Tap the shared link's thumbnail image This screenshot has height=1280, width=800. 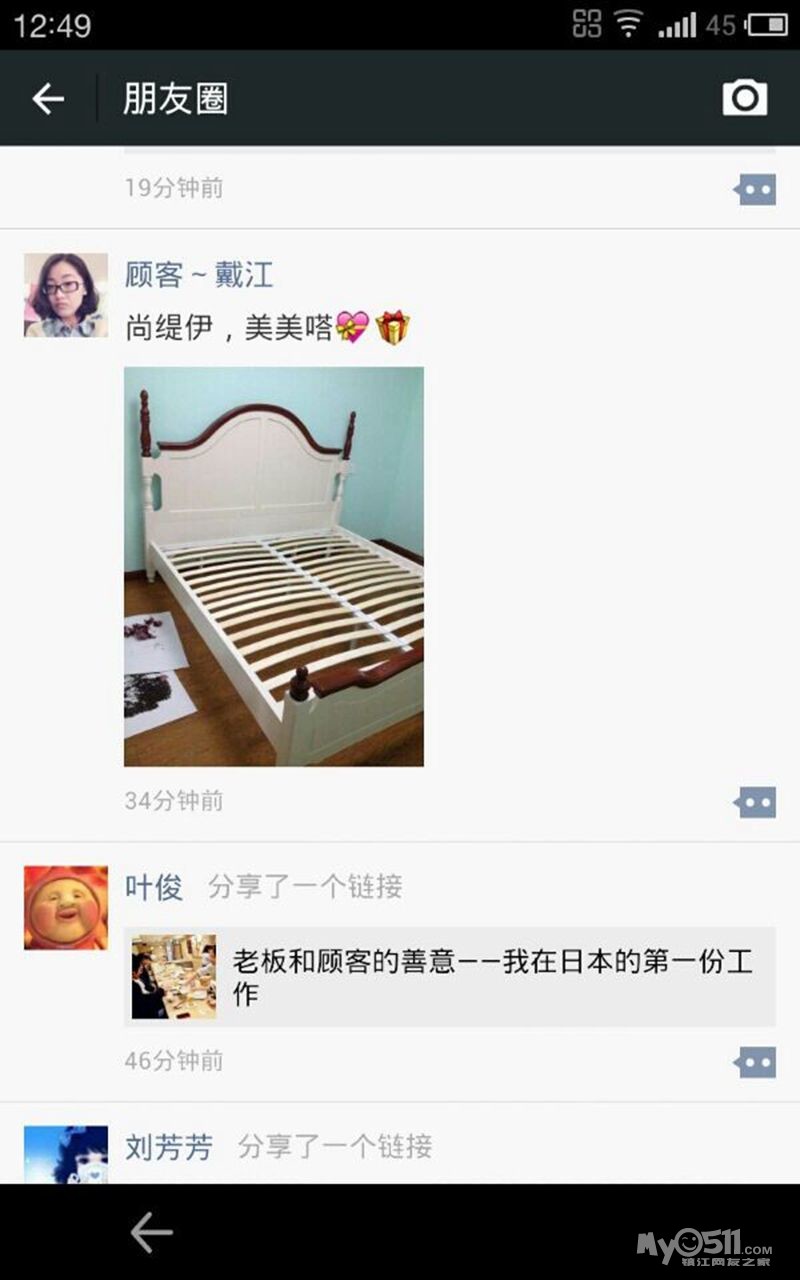tap(174, 977)
